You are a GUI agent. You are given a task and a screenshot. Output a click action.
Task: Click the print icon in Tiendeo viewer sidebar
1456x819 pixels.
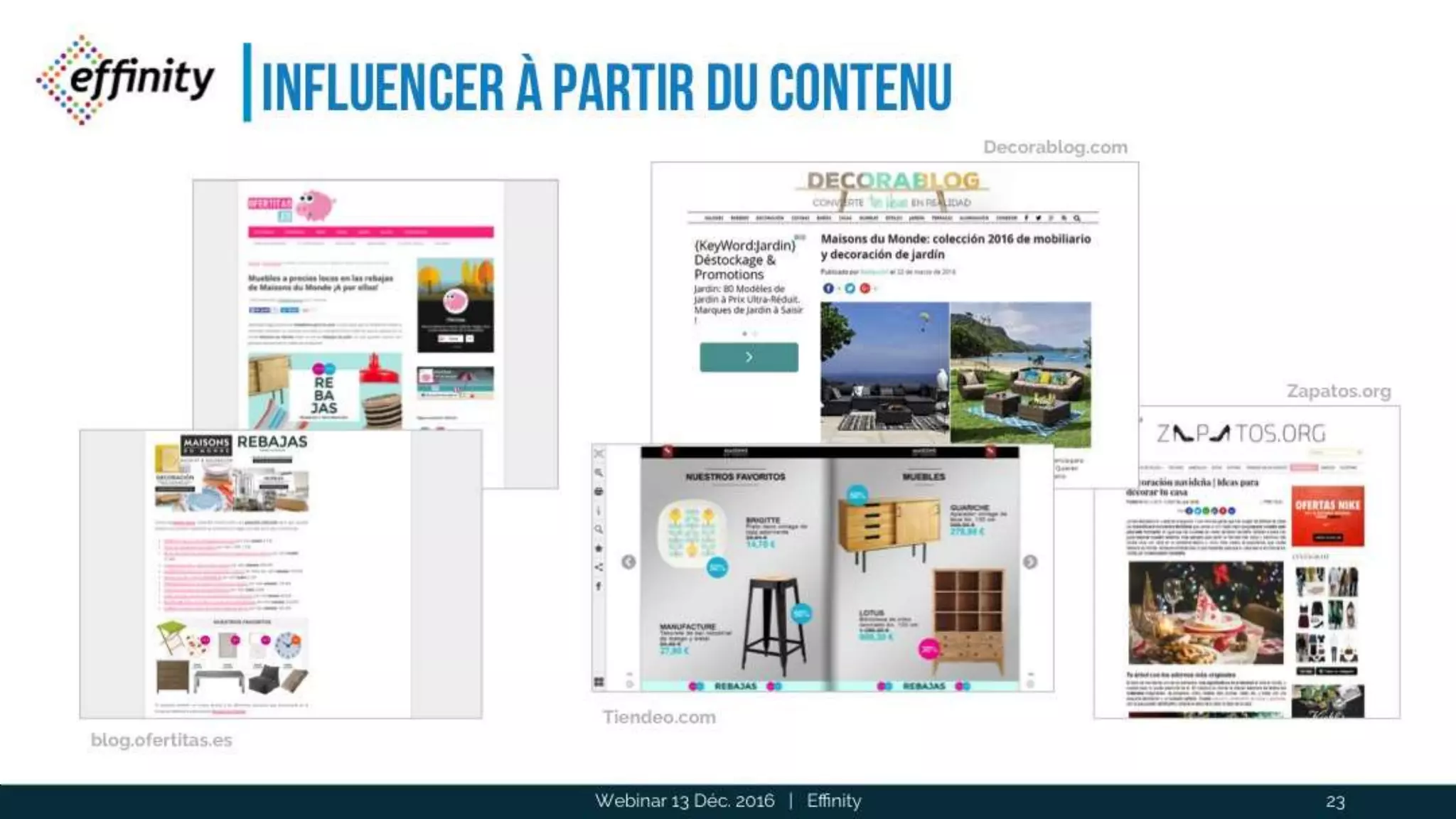(599, 491)
